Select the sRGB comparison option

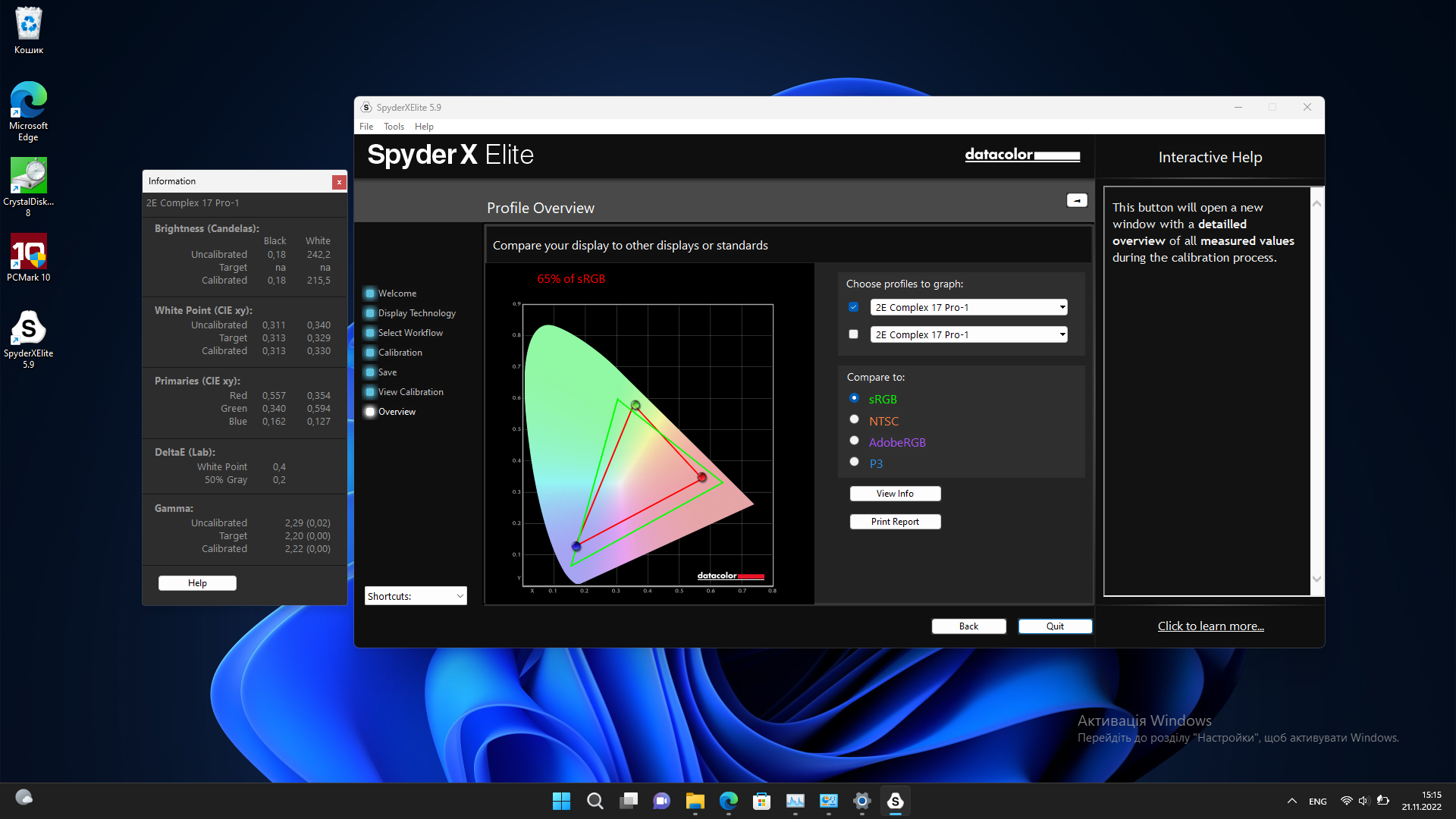pos(855,398)
